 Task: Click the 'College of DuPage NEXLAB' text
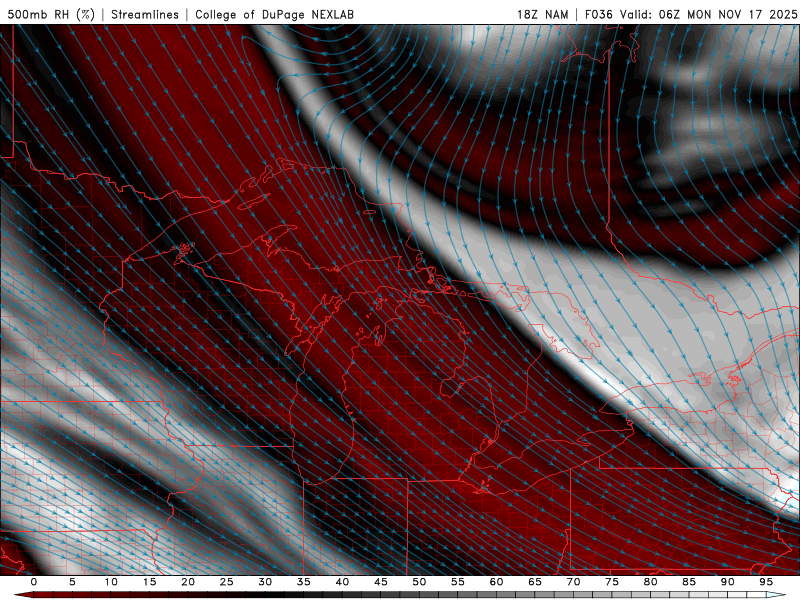(274, 14)
